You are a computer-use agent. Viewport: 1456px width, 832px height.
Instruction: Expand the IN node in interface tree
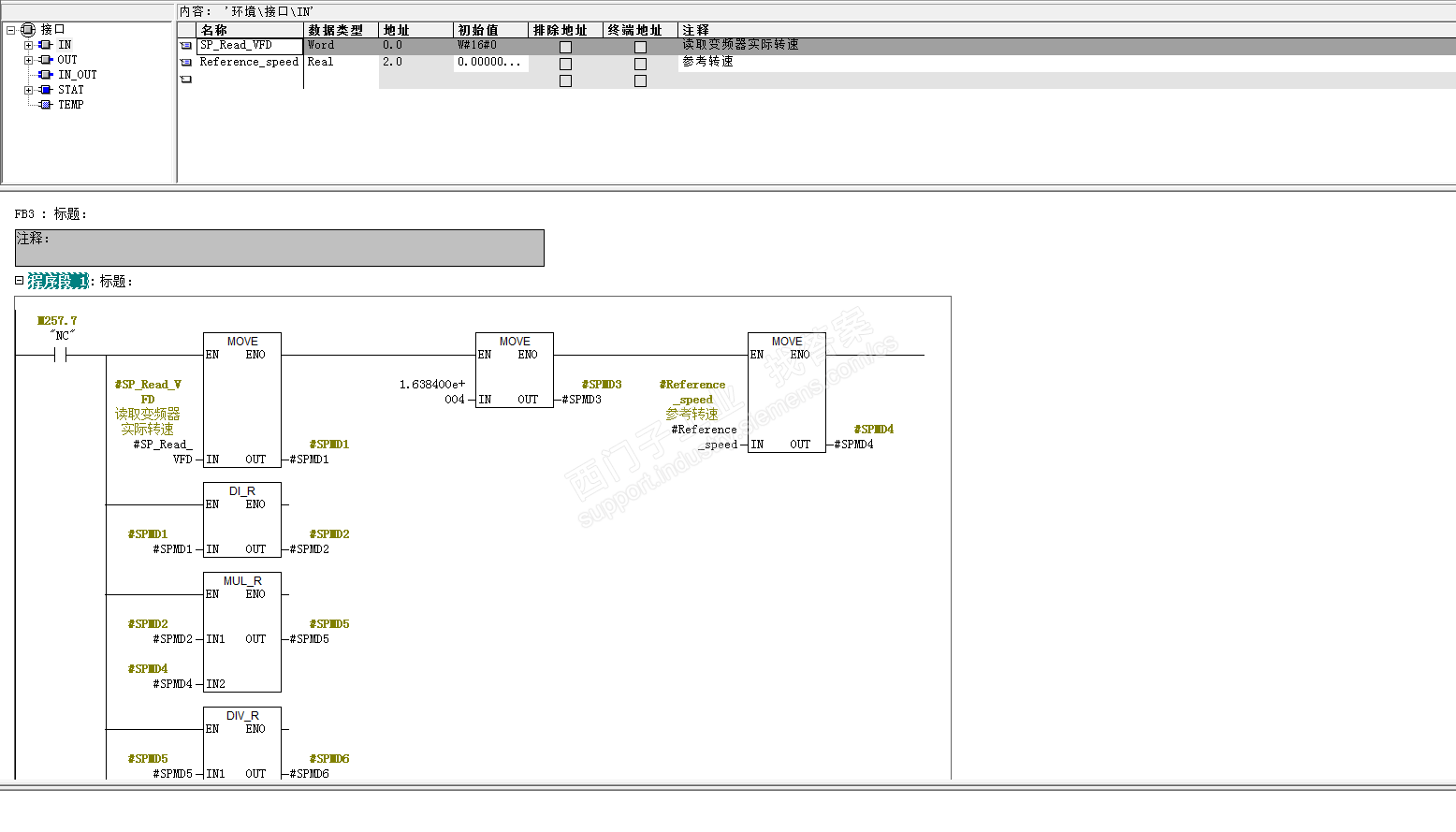coord(28,45)
